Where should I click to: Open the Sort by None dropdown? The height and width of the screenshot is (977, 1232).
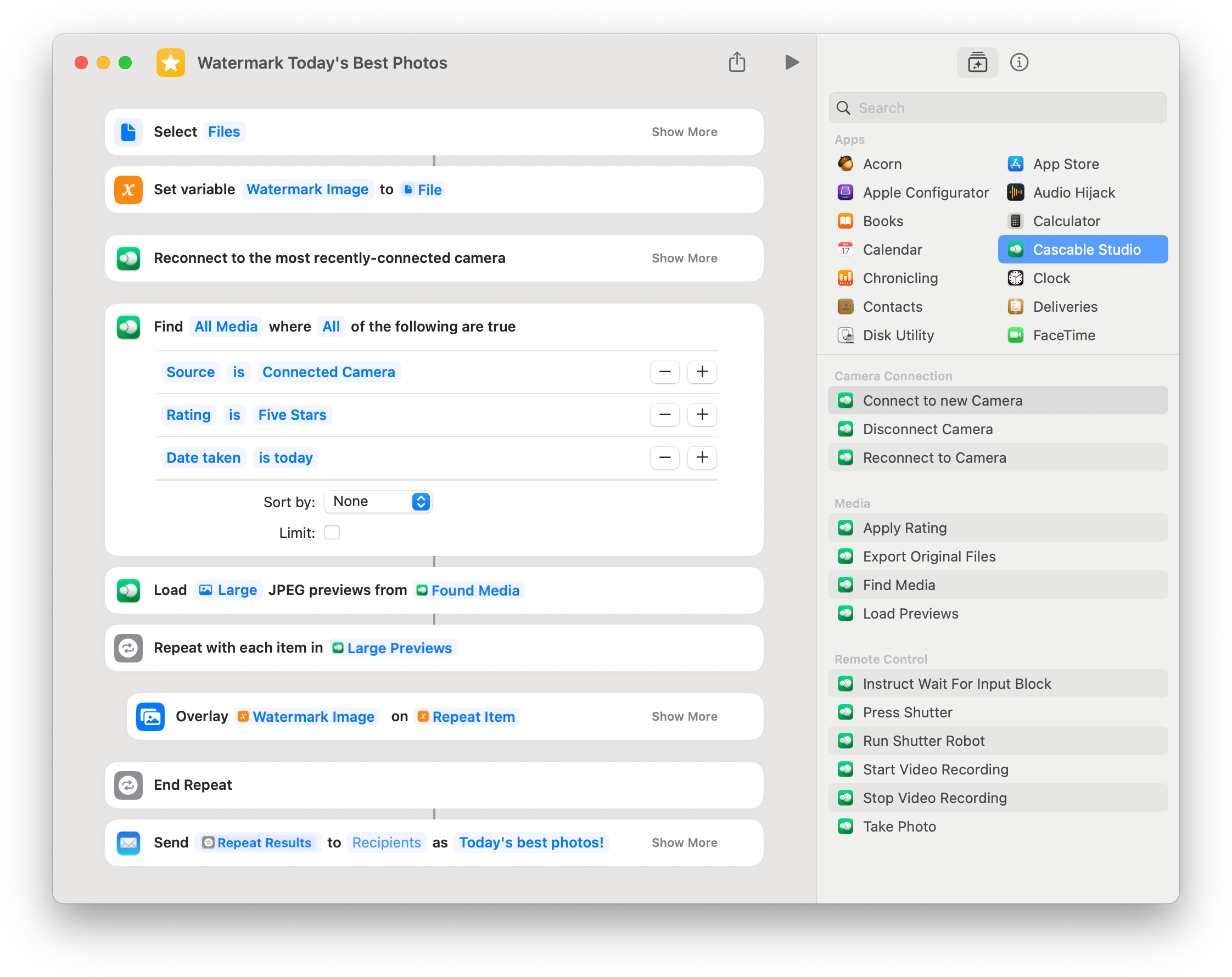pyautogui.click(x=378, y=502)
